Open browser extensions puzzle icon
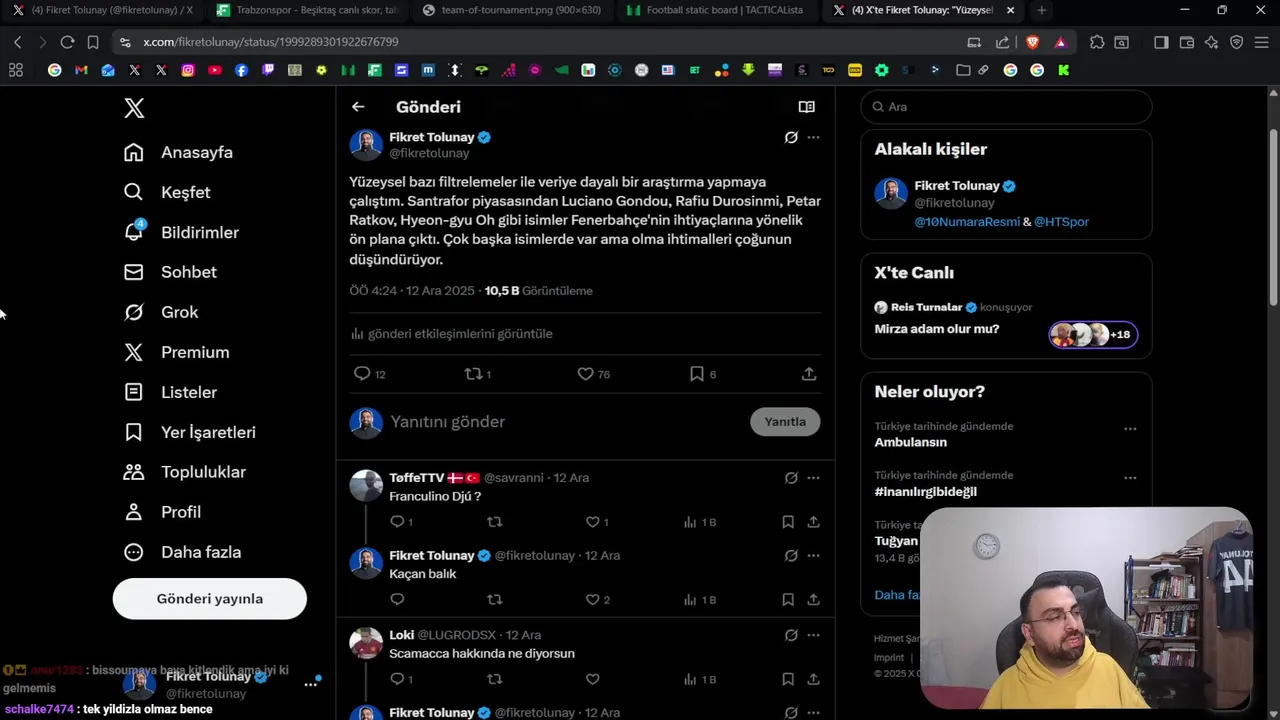This screenshot has width=1280, height=720. tap(1097, 42)
